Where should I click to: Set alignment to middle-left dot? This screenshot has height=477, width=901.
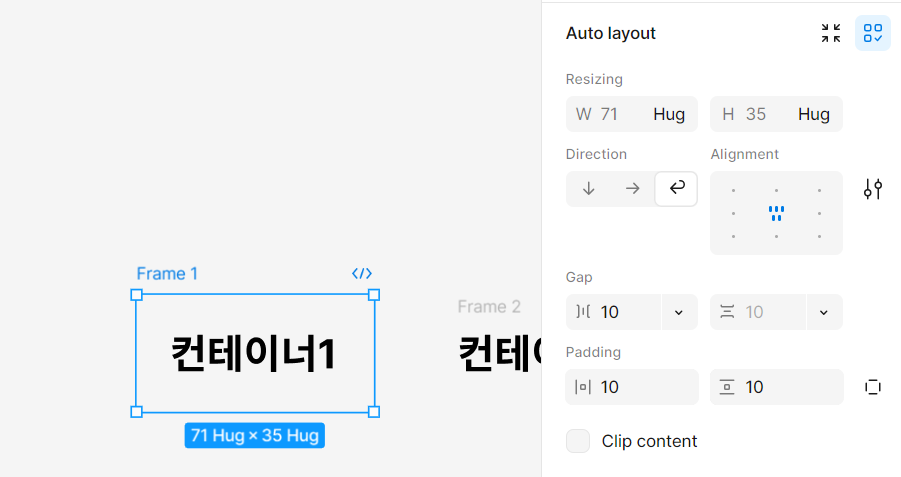733,213
